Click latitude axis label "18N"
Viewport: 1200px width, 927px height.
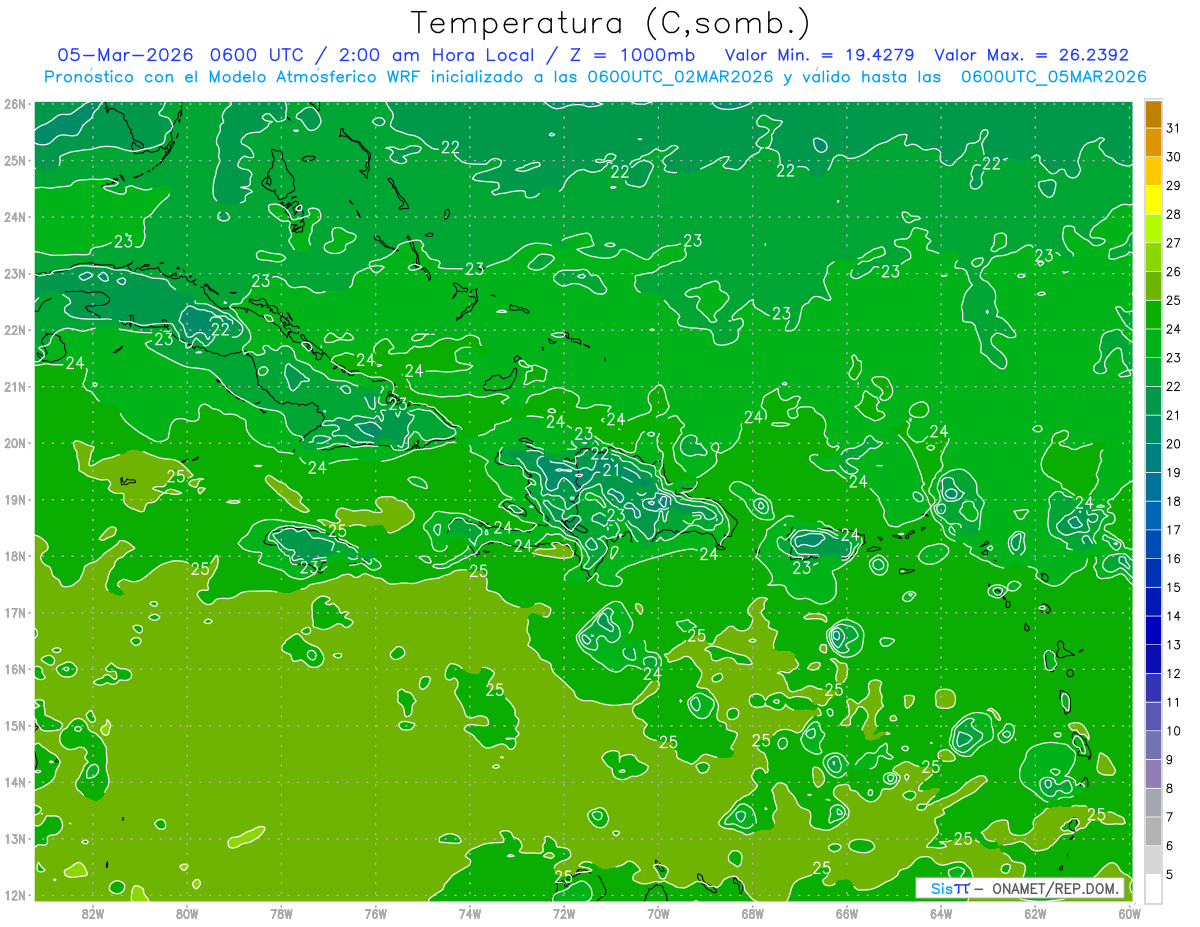[x=15, y=556]
